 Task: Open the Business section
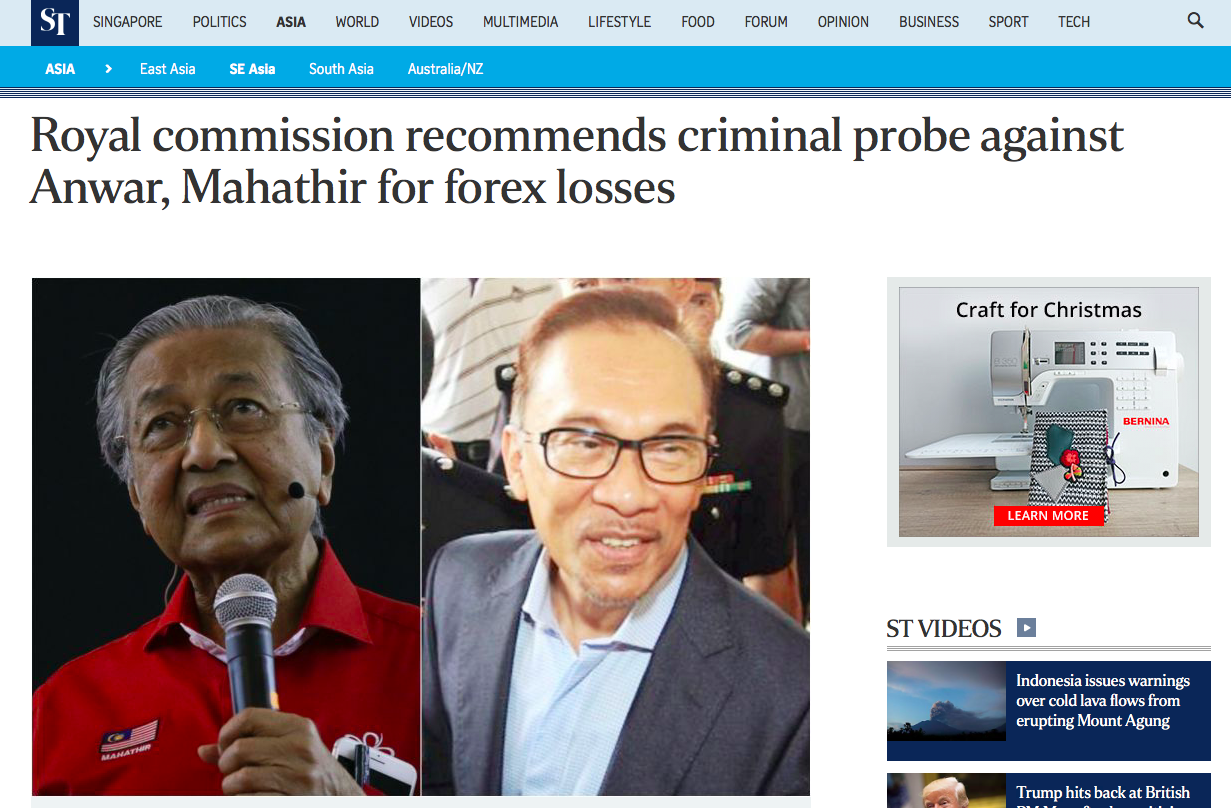point(929,22)
